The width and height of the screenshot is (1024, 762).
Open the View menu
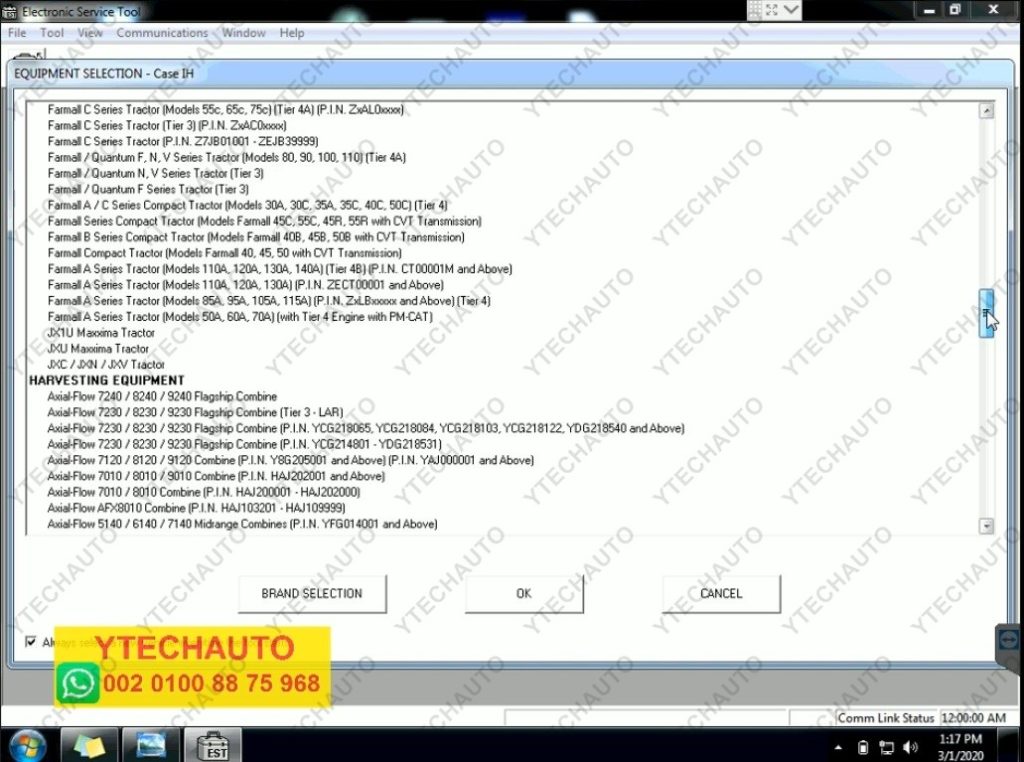(90, 33)
